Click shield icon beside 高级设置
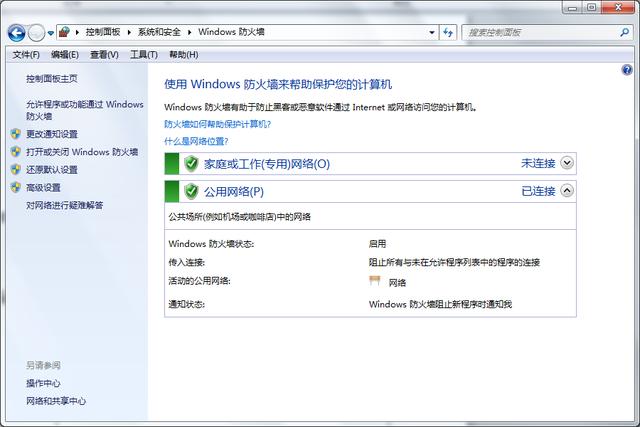 click(x=16, y=187)
